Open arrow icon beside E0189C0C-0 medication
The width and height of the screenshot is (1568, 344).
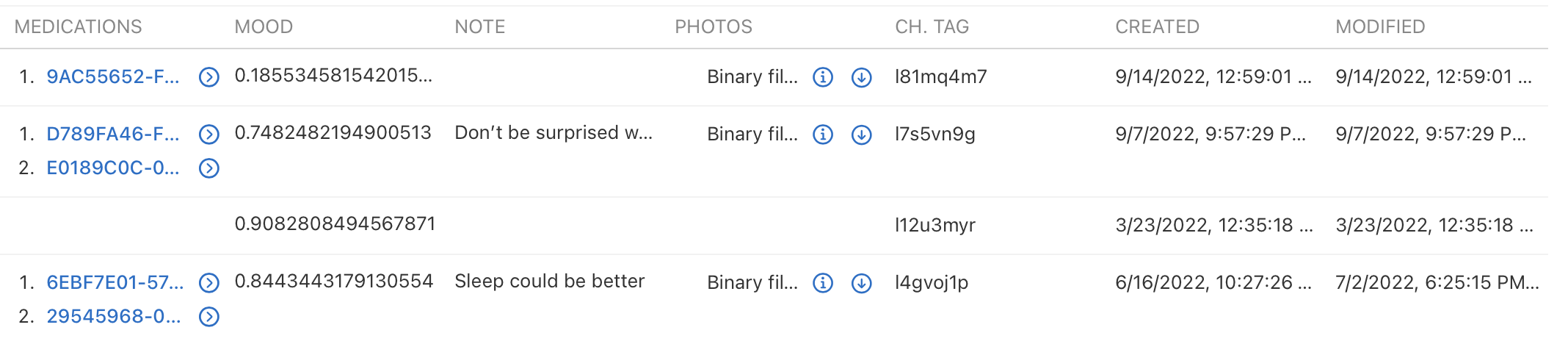209,168
